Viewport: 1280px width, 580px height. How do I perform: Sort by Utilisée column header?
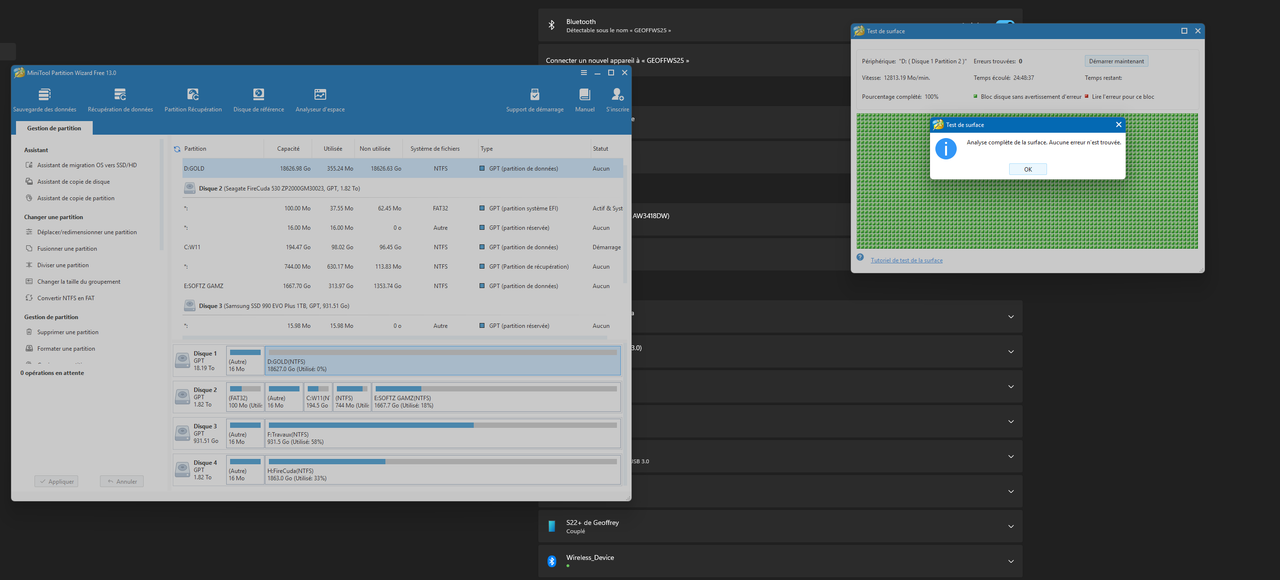pyautogui.click(x=333, y=149)
